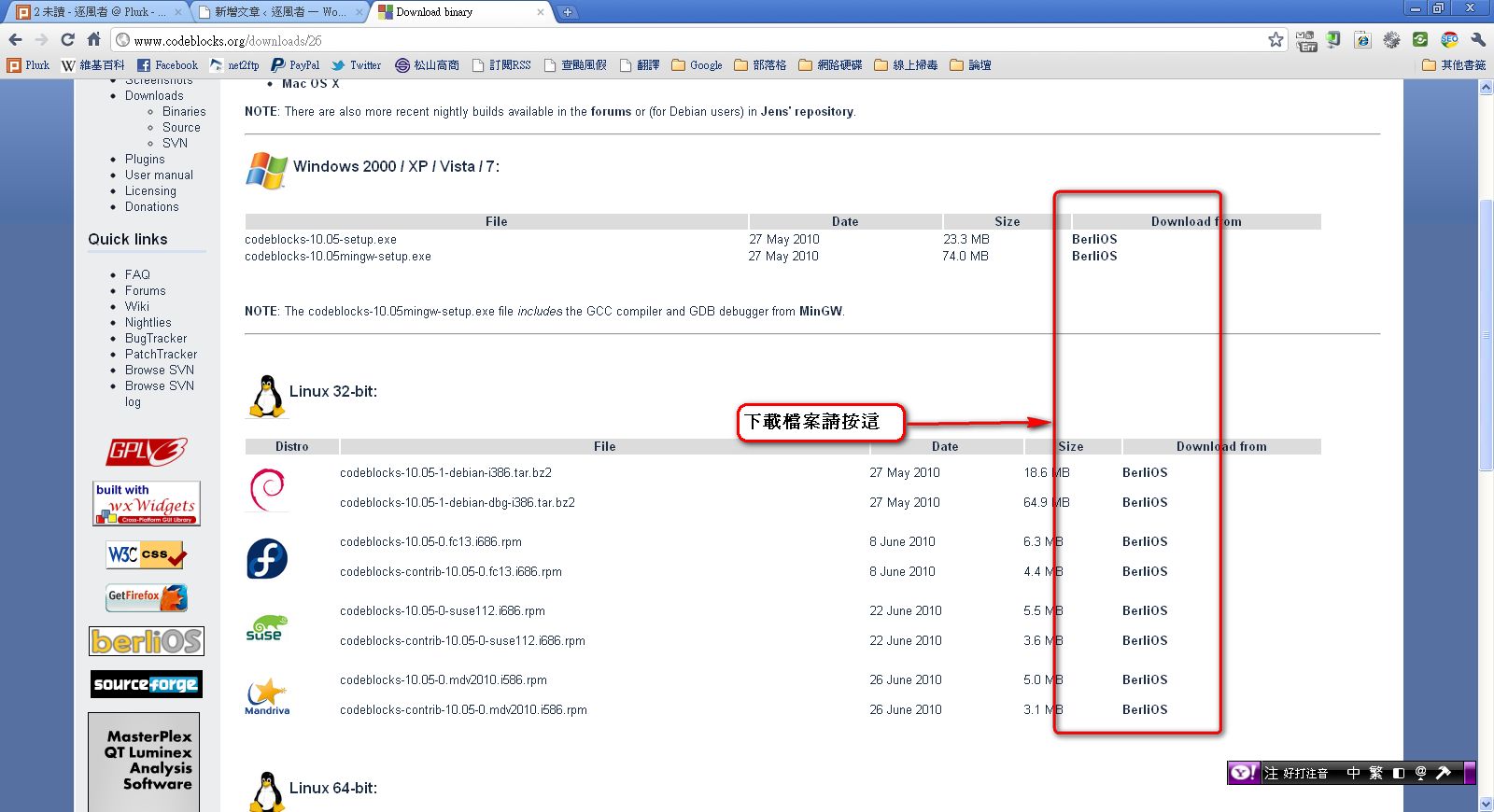Click BerliOS link for codeblocks-10.05-0.fc13.i686.rpm
Image resolution: width=1494 pixels, height=812 pixels.
[1145, 541]
